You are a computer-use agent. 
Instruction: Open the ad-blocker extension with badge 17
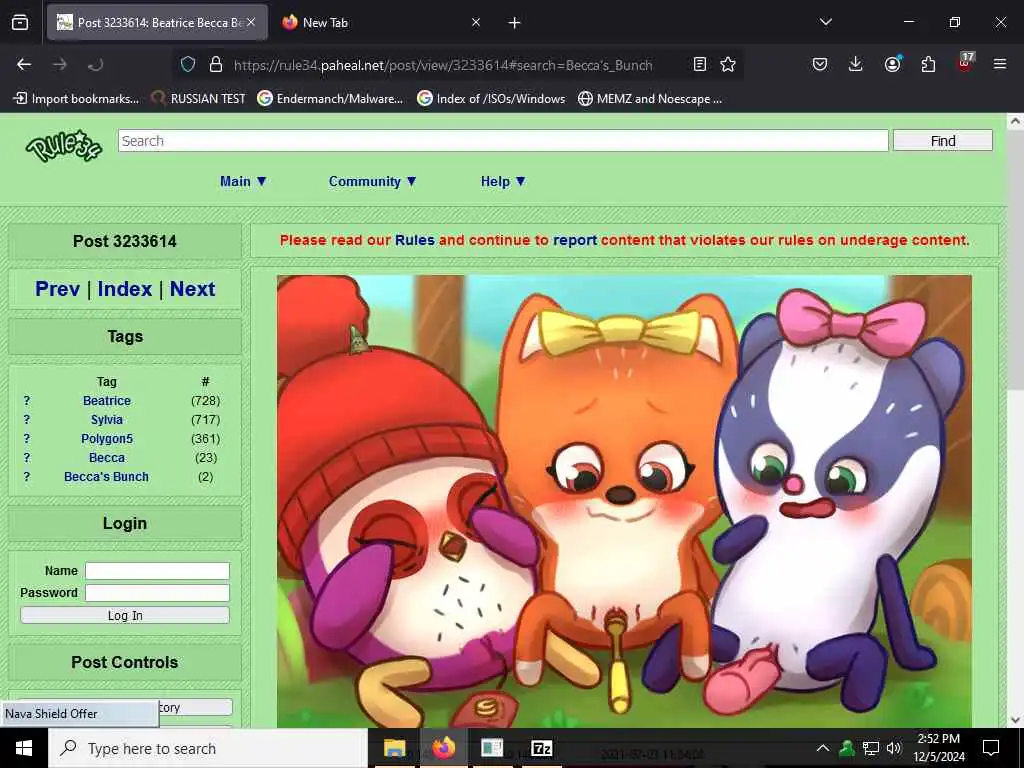(x=965, y=63)
